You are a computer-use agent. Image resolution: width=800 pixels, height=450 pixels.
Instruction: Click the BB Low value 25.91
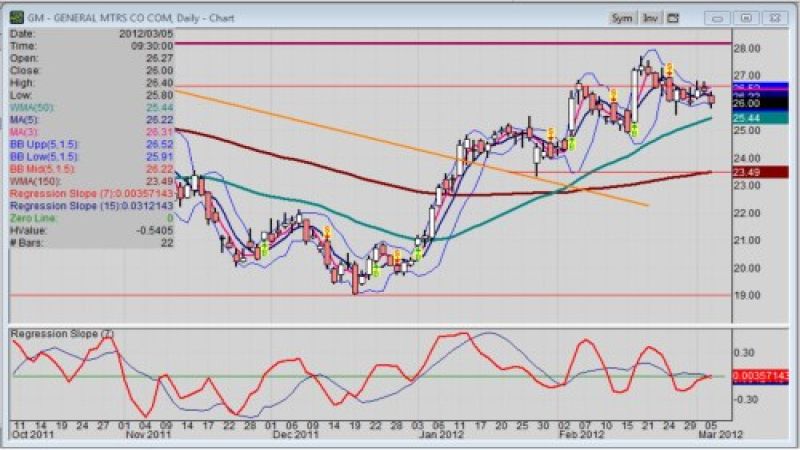pos(160,157)
